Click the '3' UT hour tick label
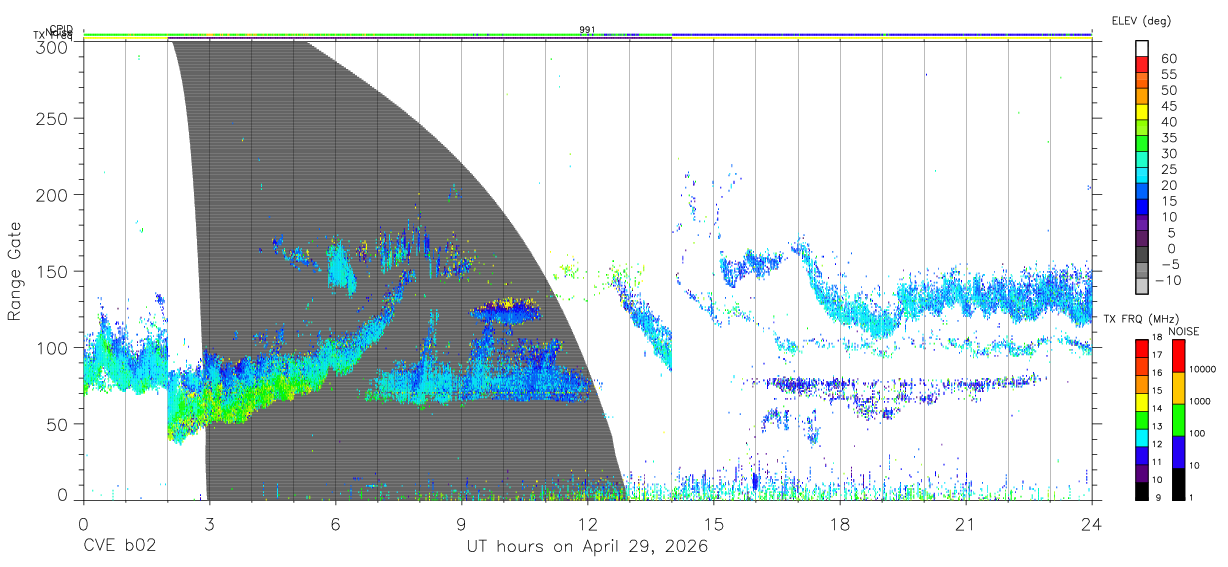The height and width of the screenshot is (567, 1228). tap(209, 523)
